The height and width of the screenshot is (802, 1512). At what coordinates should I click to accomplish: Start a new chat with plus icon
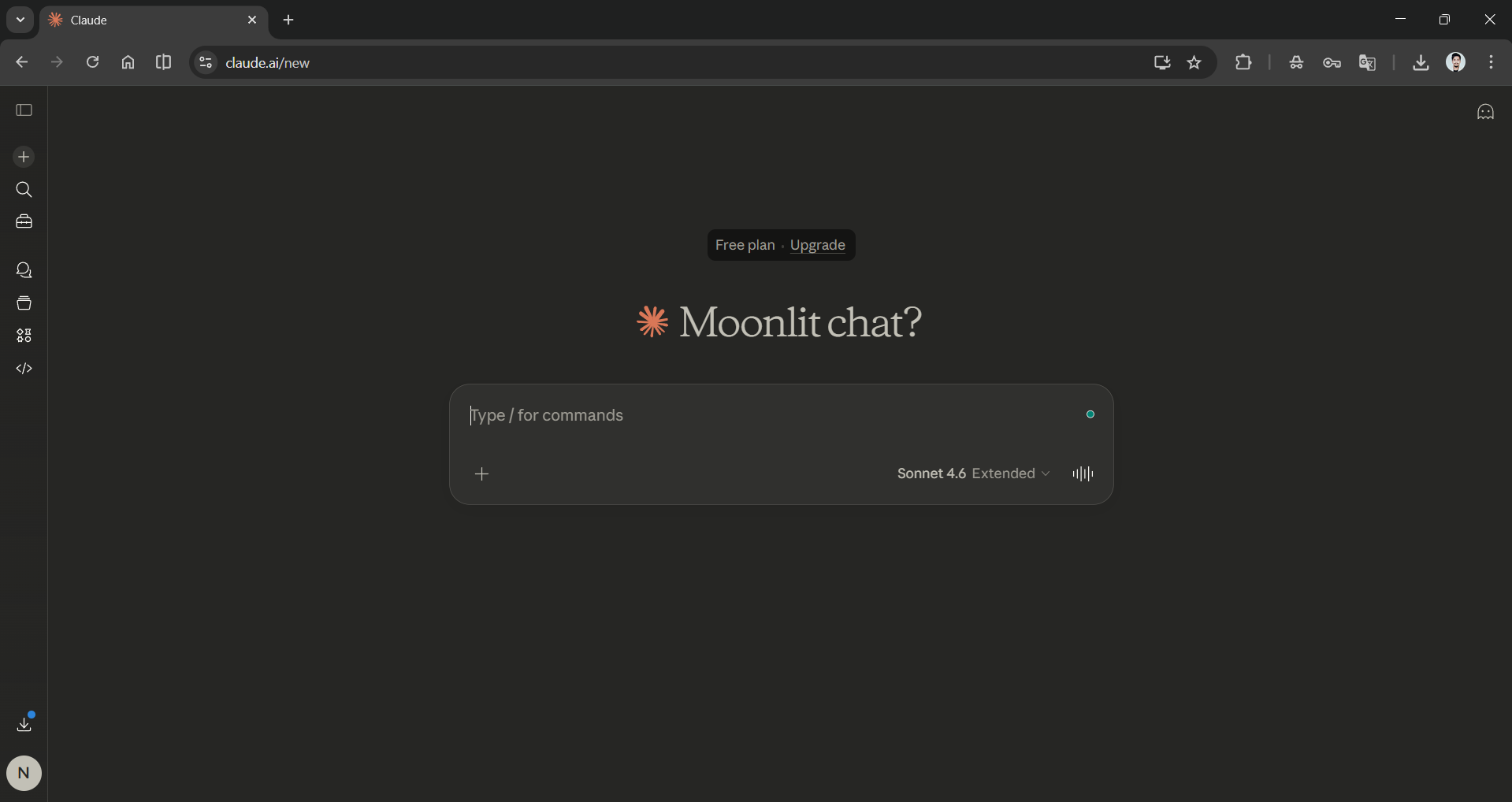tap(24, 157)
